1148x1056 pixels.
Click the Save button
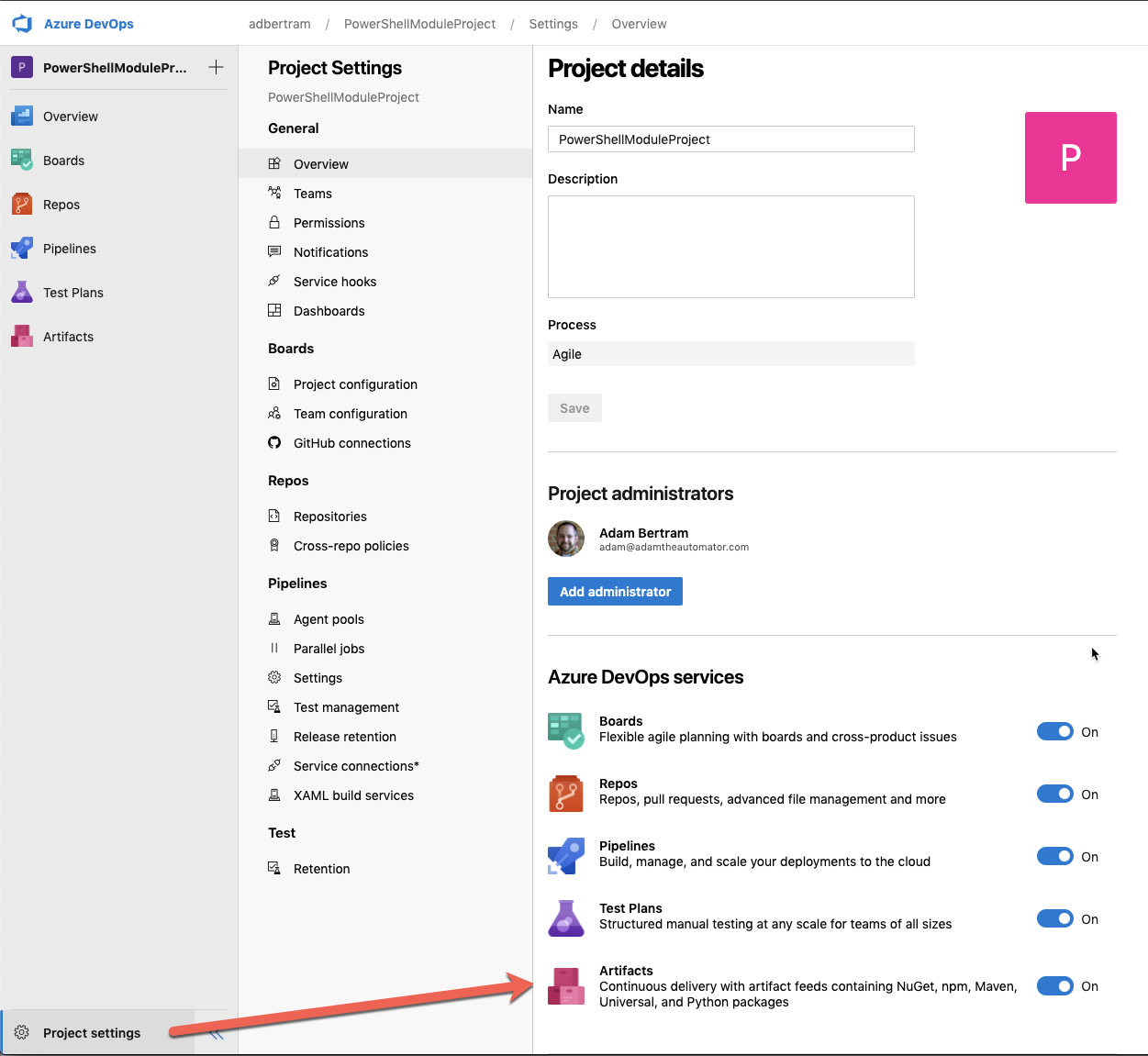574,407
